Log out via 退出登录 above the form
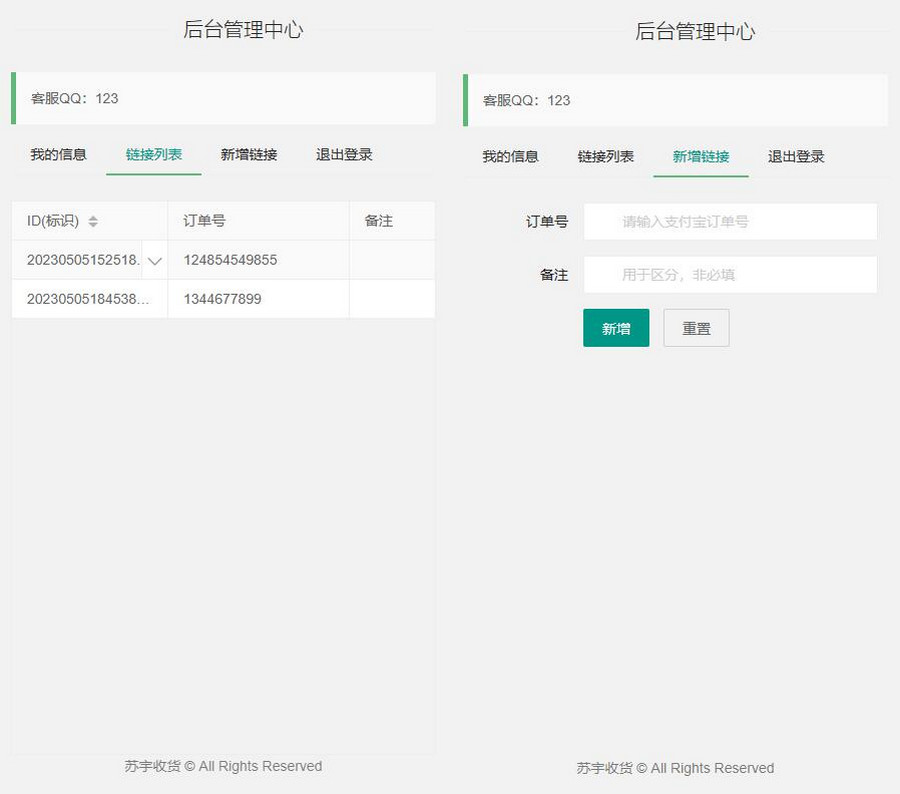The image size is (900, 794). point(796,157)
